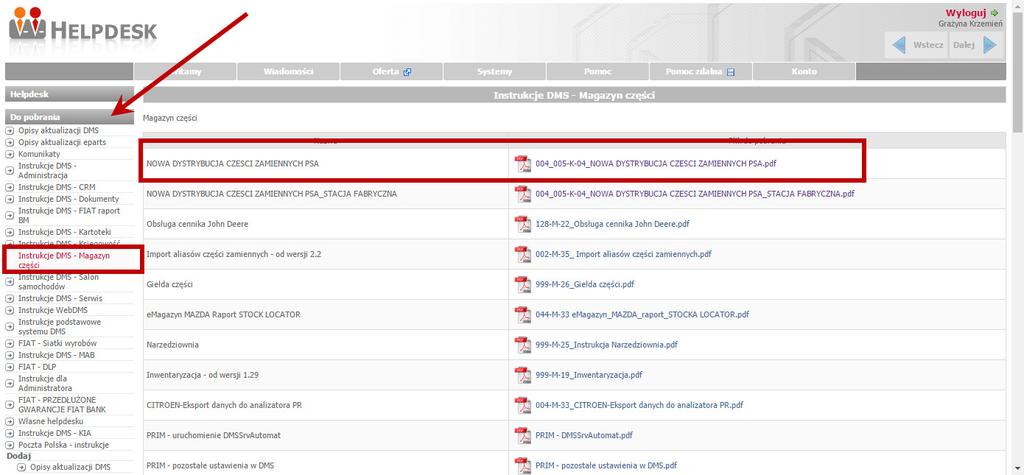Open the Pomoc tab
This screenshot has width=1024, height=475.
click(x=598, y=72)
